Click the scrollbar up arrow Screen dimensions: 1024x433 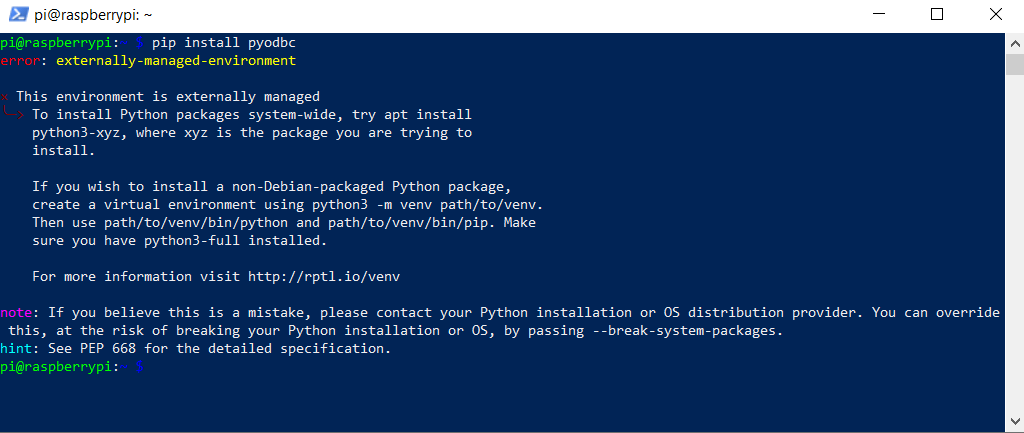(1014, 41)
